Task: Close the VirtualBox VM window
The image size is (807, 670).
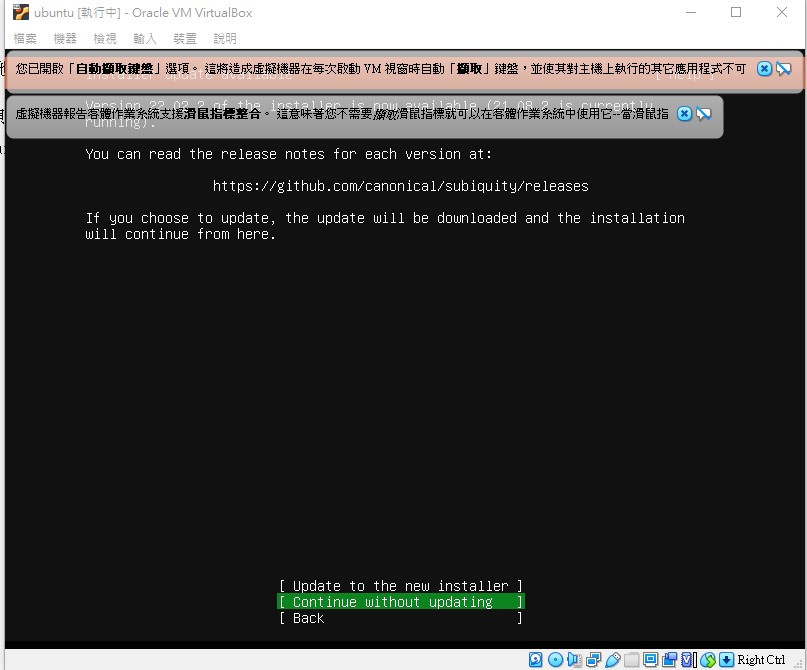Action: 782,12
